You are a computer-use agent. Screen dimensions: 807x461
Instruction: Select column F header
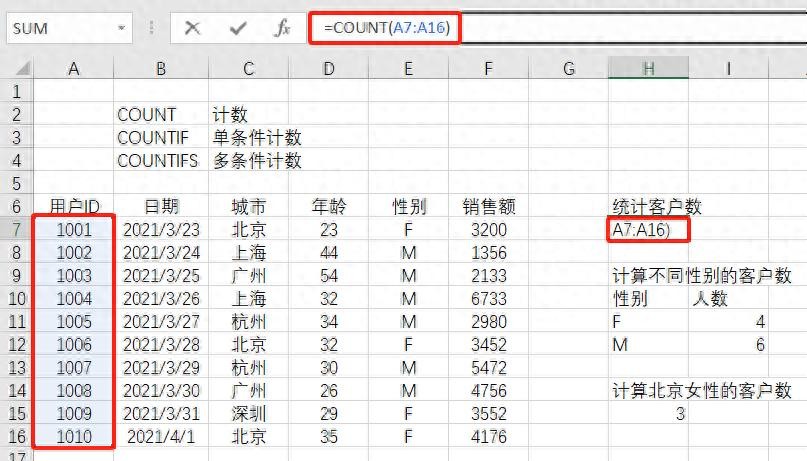488,68
